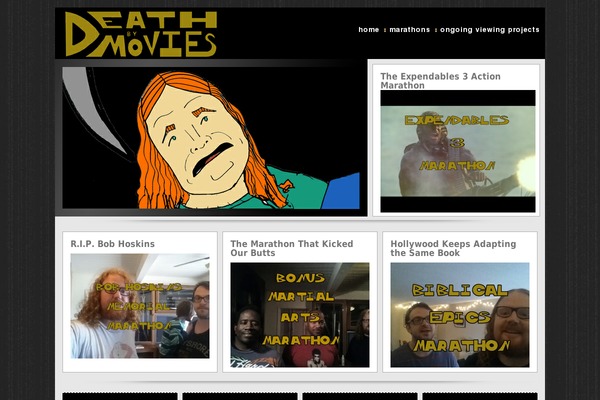Viewport: 600px width, 400px height.
Task: View Bonus Martial Arts Marathon thumbnail
Action: click(x=300, y=315)
